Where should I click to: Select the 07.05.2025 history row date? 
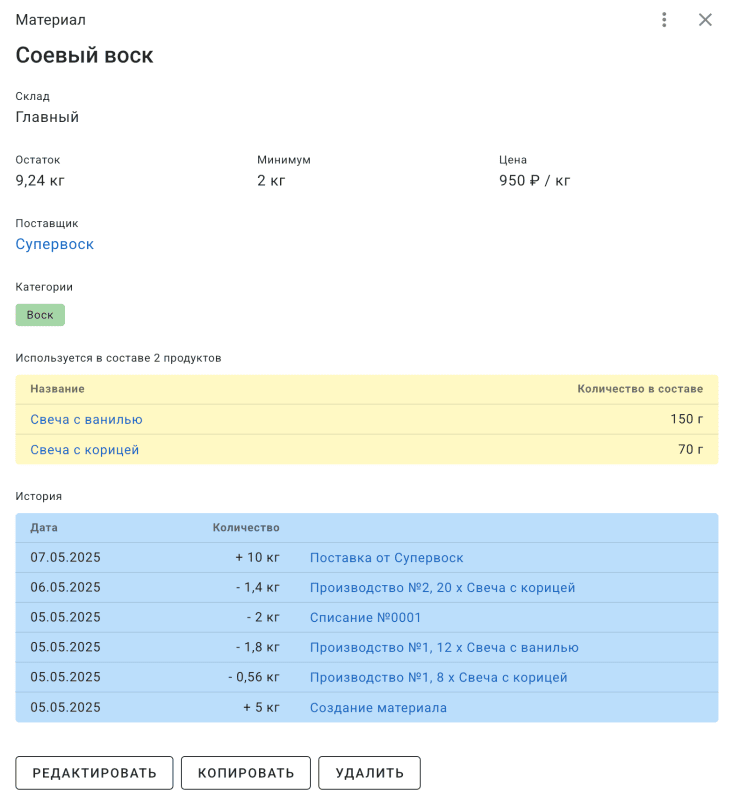click(x=65, y=558)
